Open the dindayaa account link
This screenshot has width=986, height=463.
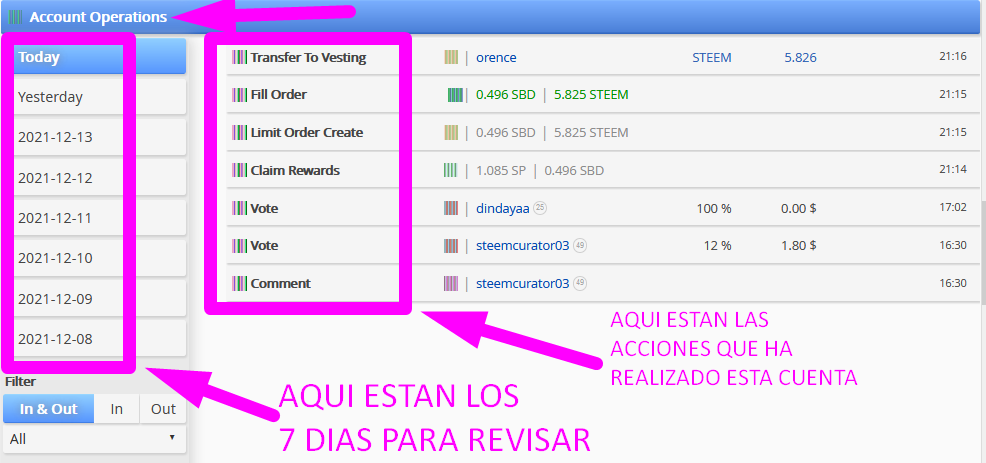coord(502,208)
